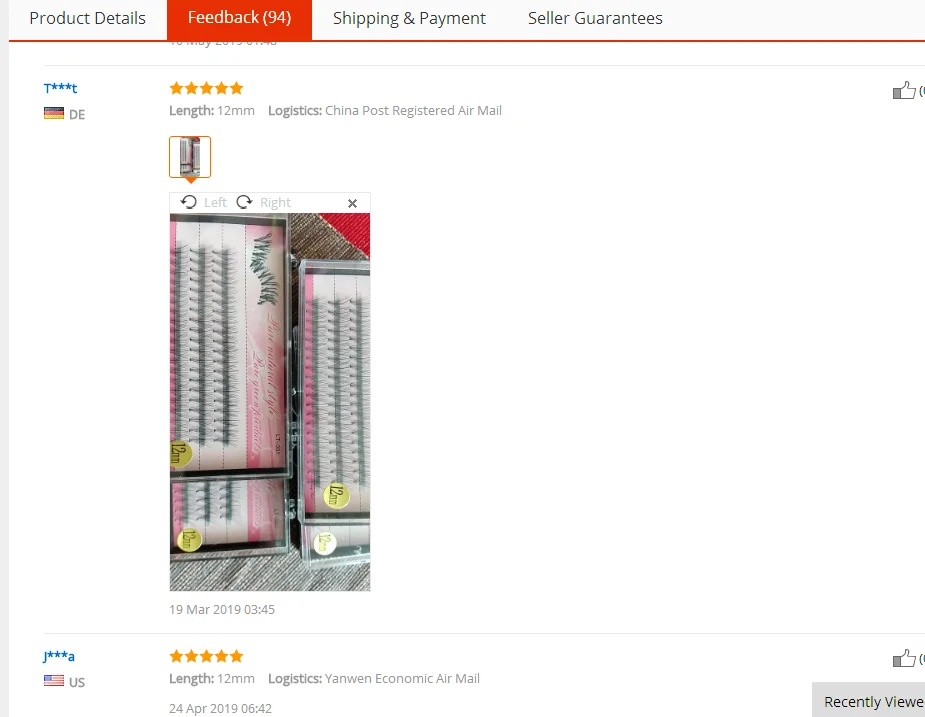Click the rotate Left arrow icon
Viewport: 925px width, 717px height.
pos(189,202)
